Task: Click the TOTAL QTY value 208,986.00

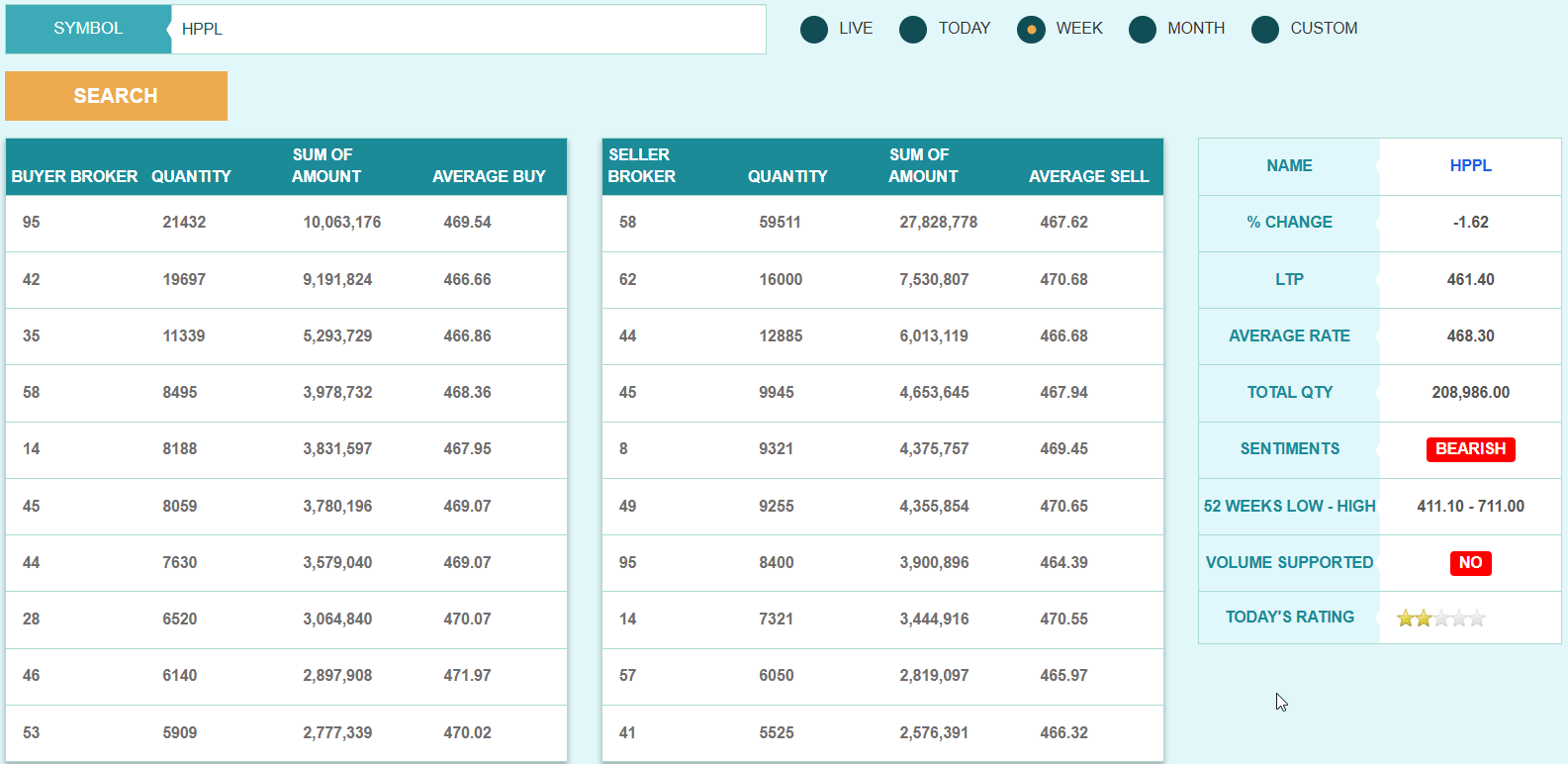Action: pyautogui.click(x=1470, y=393)
